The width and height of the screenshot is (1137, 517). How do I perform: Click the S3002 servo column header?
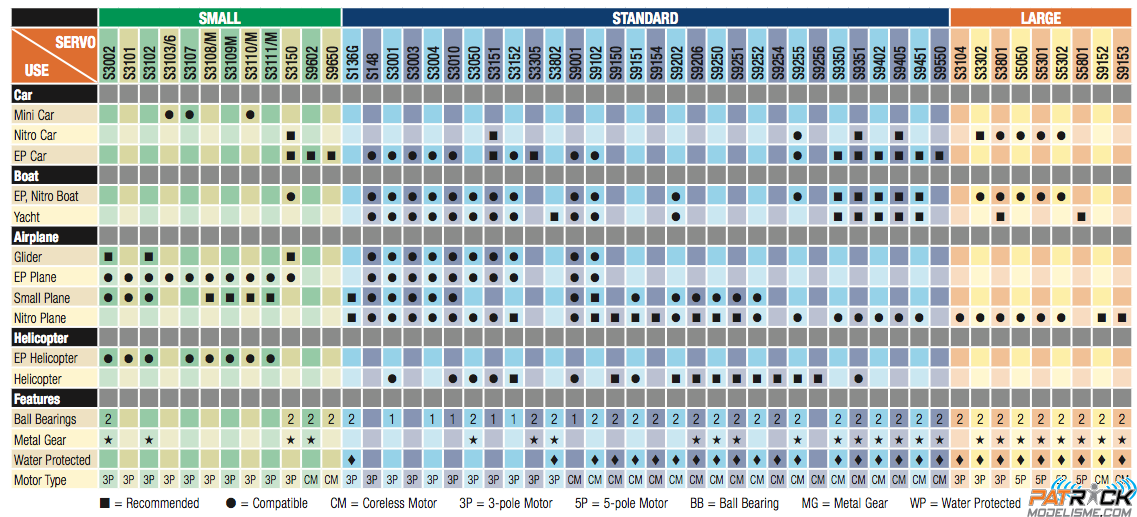click(108, 56)
